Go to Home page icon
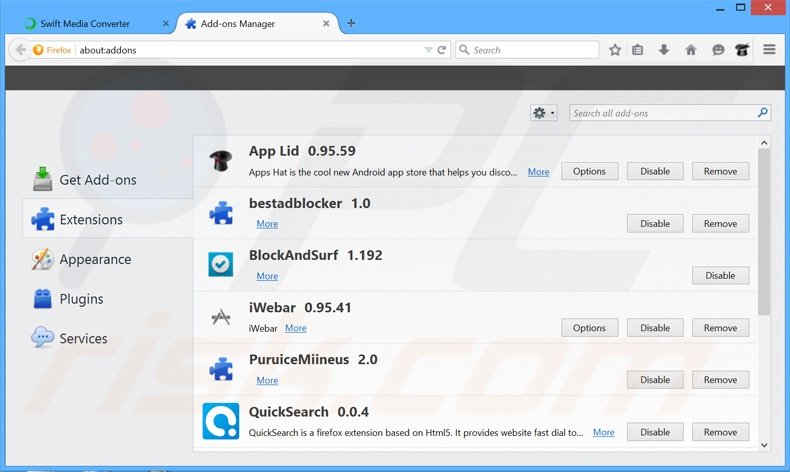Viewport: 790px width, 472px height. pyautogui.click(x=691, y=50)
